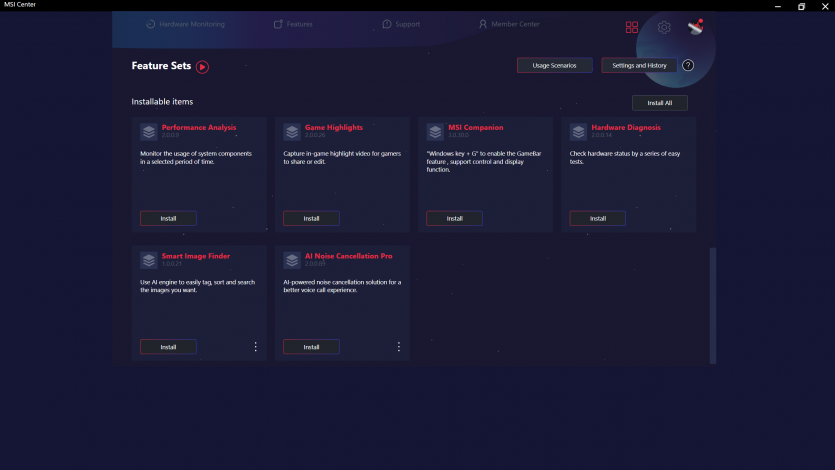Image resolution: width=835 pixels, height=470 pixels.
Task: Click the Performance Analysis layer icon
Action: [x=148, y=131]
